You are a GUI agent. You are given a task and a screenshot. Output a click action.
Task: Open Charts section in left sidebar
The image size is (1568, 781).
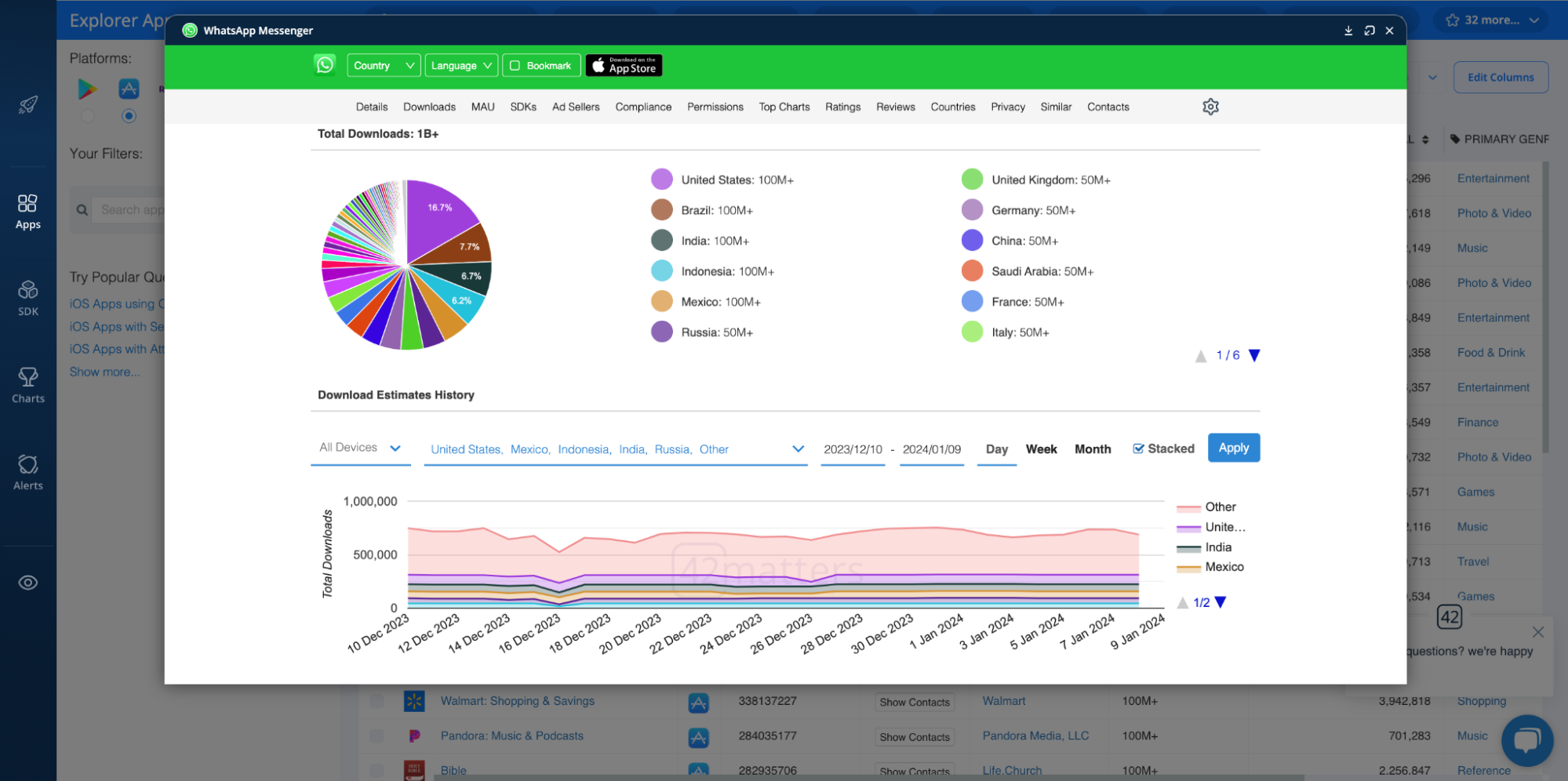point(28,386)
